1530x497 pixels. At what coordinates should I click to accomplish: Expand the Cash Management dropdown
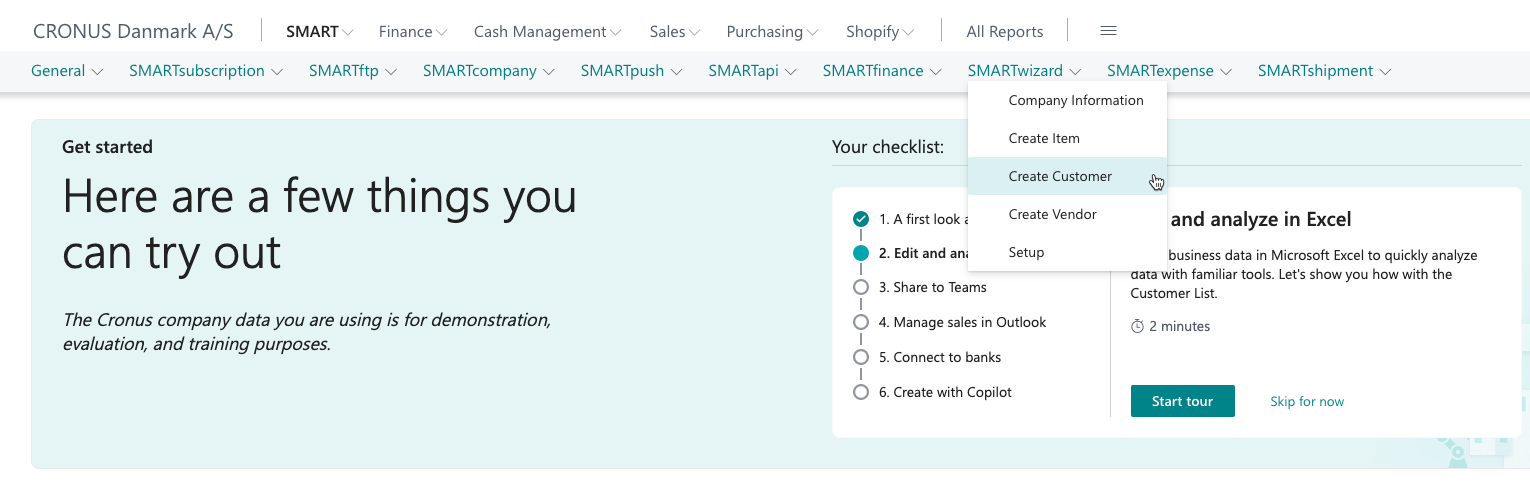tap(547, 32)
